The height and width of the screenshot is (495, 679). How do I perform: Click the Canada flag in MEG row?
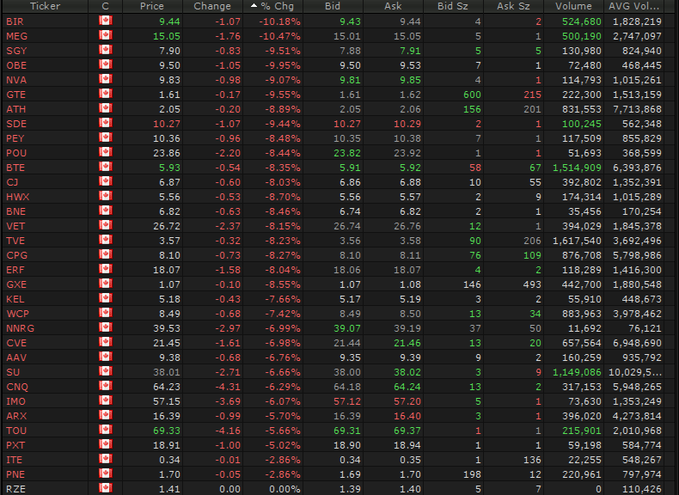point(105,35)
